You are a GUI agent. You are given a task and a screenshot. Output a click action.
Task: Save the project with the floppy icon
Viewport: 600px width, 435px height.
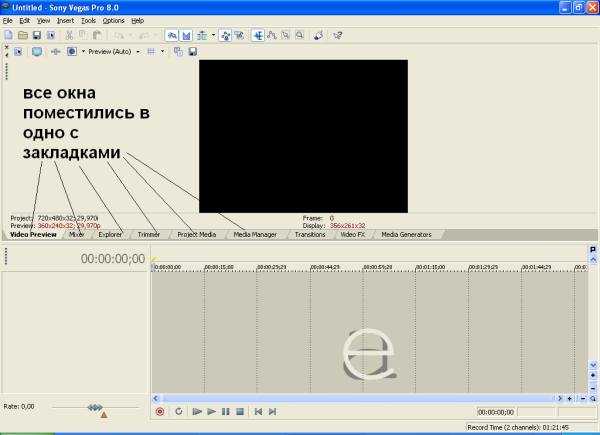click(x=37, y=36)
